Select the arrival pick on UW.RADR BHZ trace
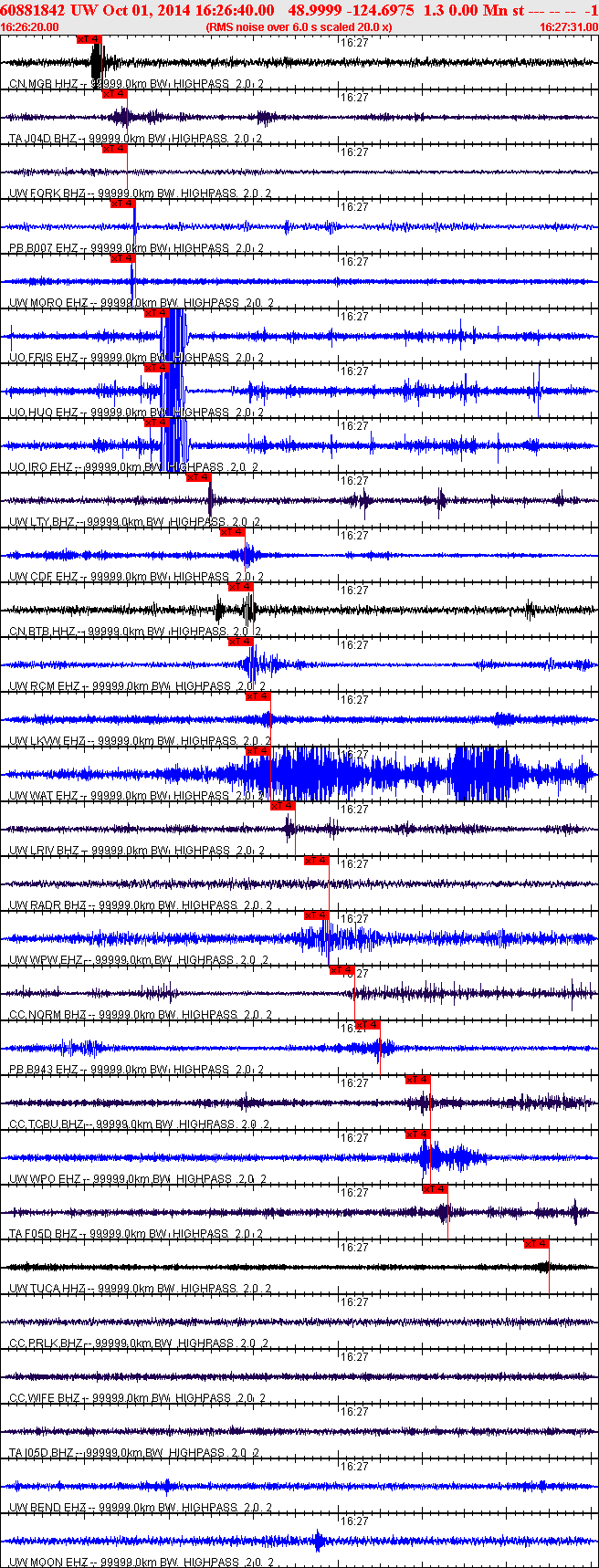Viewport: 599px width, 1568px height. pos(317,861)
